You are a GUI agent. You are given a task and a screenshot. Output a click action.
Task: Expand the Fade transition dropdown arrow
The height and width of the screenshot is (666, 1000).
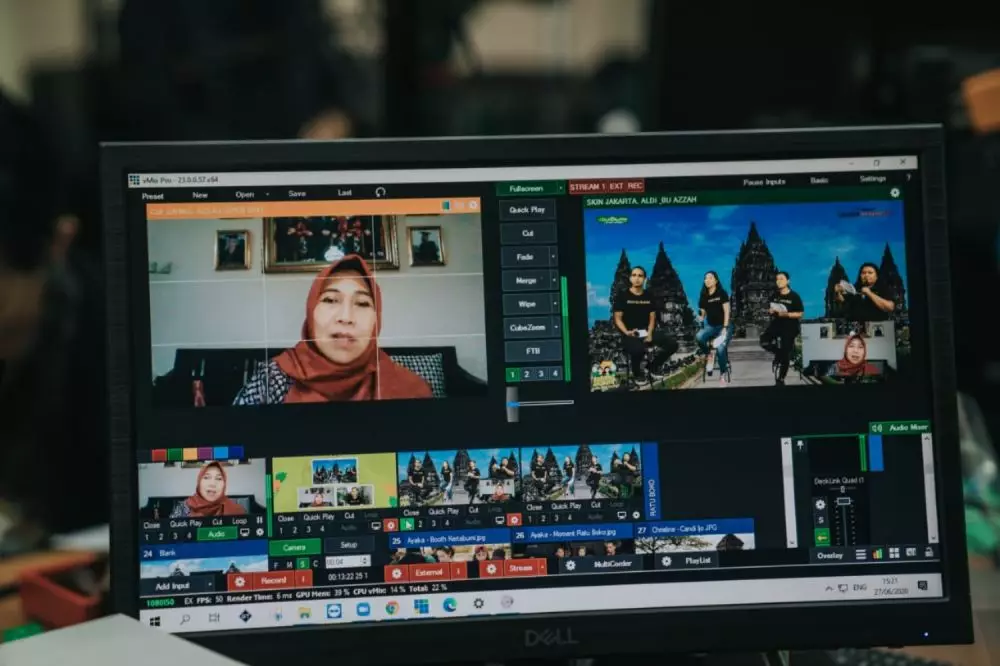[554, 256]
